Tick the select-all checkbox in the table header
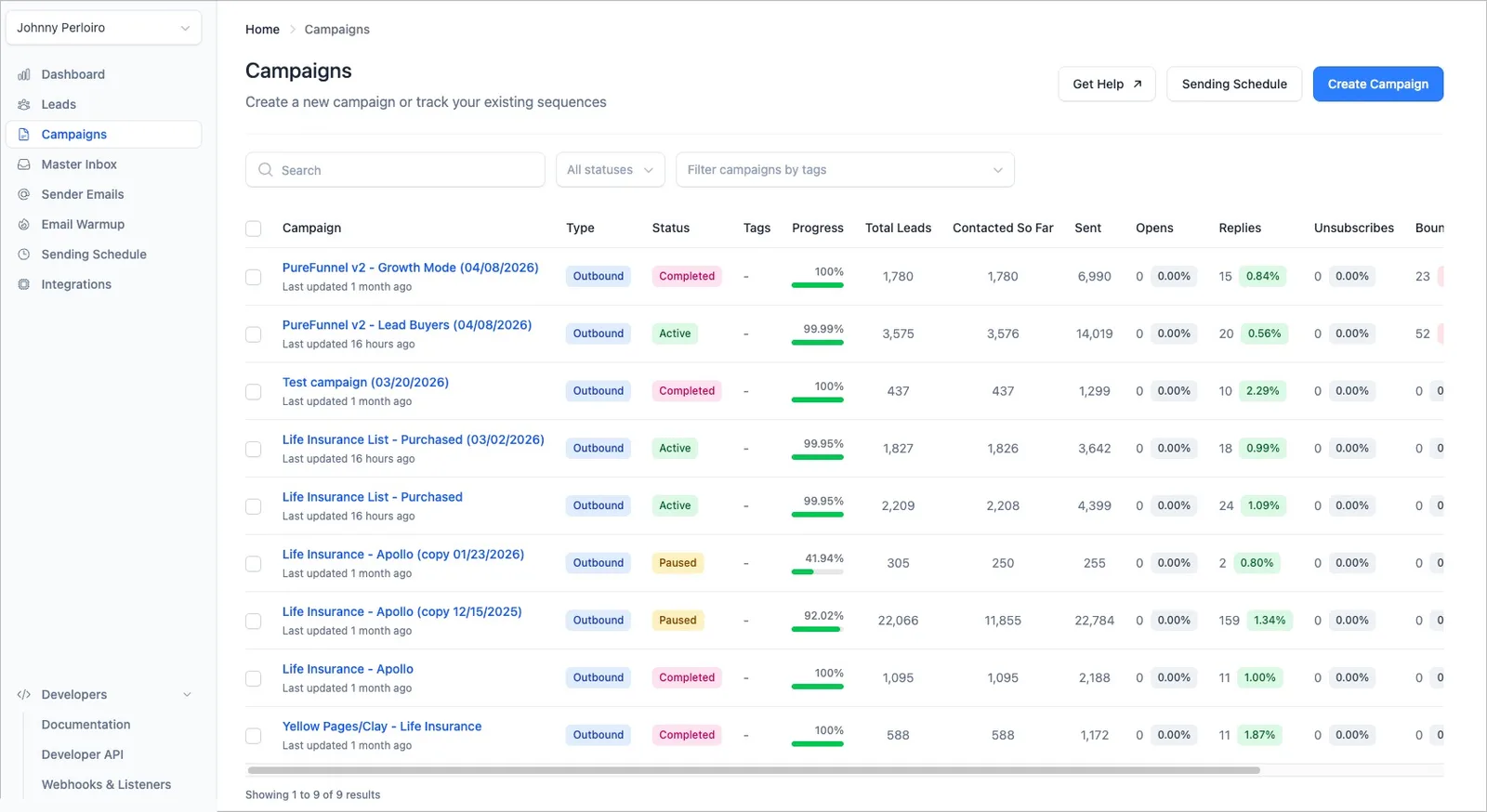 coord(253,229)
